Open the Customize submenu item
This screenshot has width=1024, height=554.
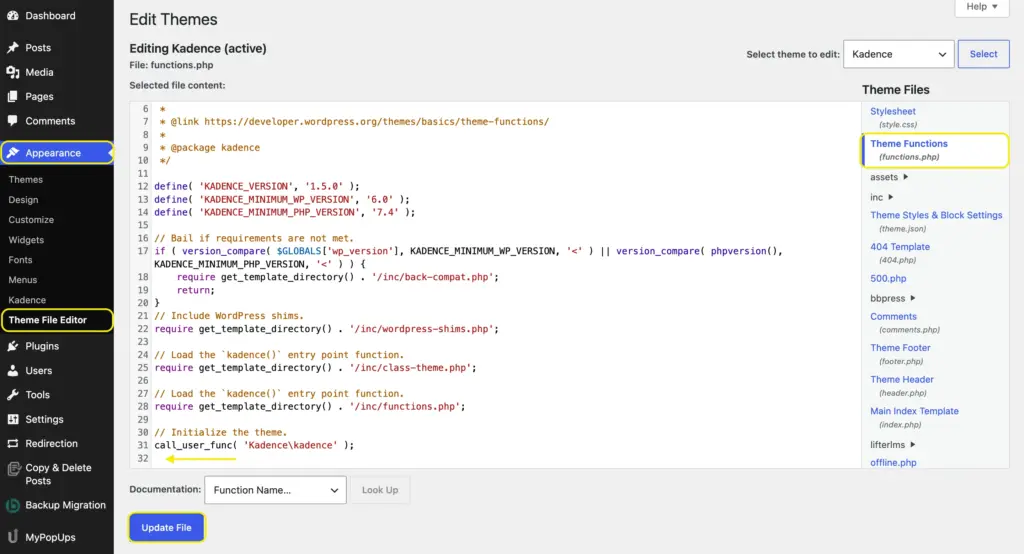click(x=31, y=220)
